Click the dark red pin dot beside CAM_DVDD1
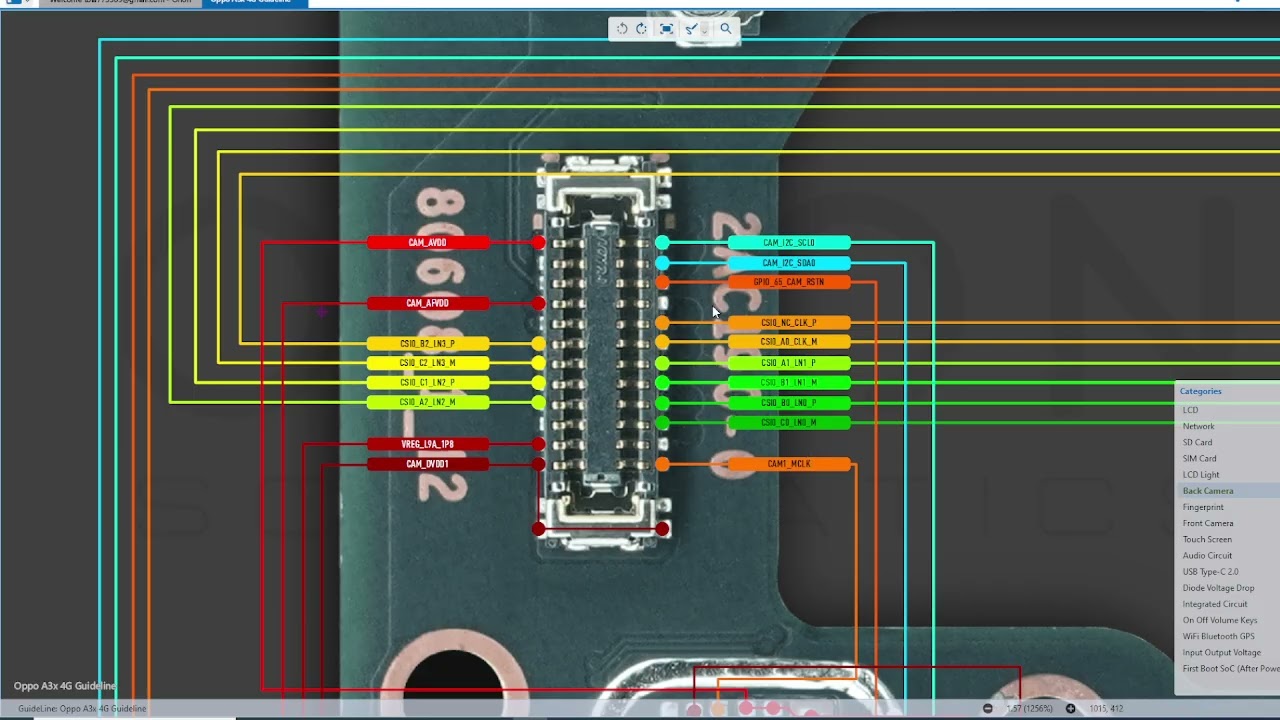The image size is (1280, 720). (539, 464)
